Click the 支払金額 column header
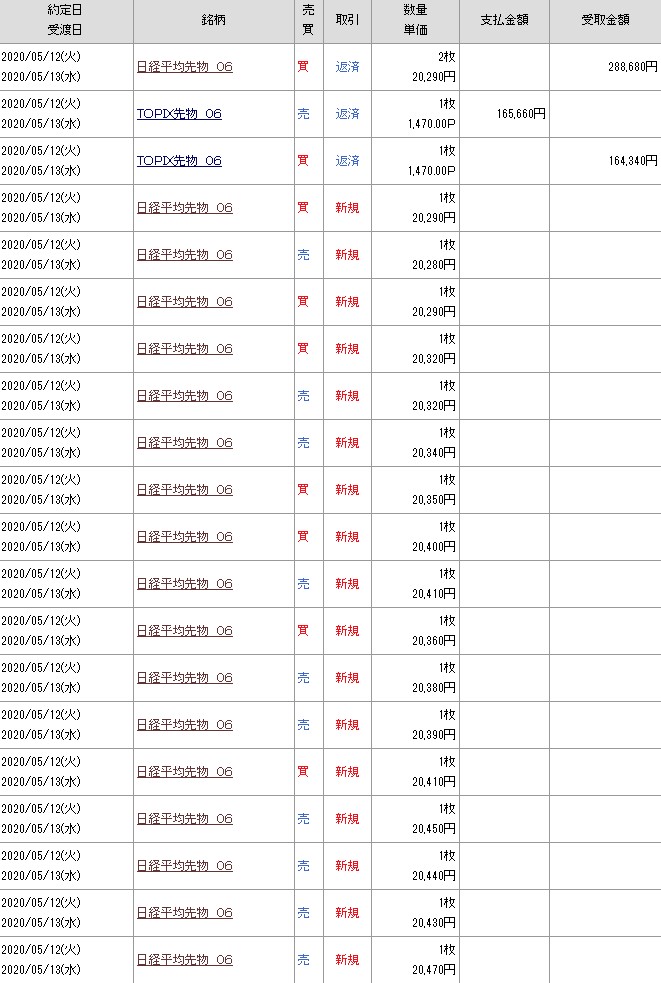661x983 pixels. pos(504,21)
